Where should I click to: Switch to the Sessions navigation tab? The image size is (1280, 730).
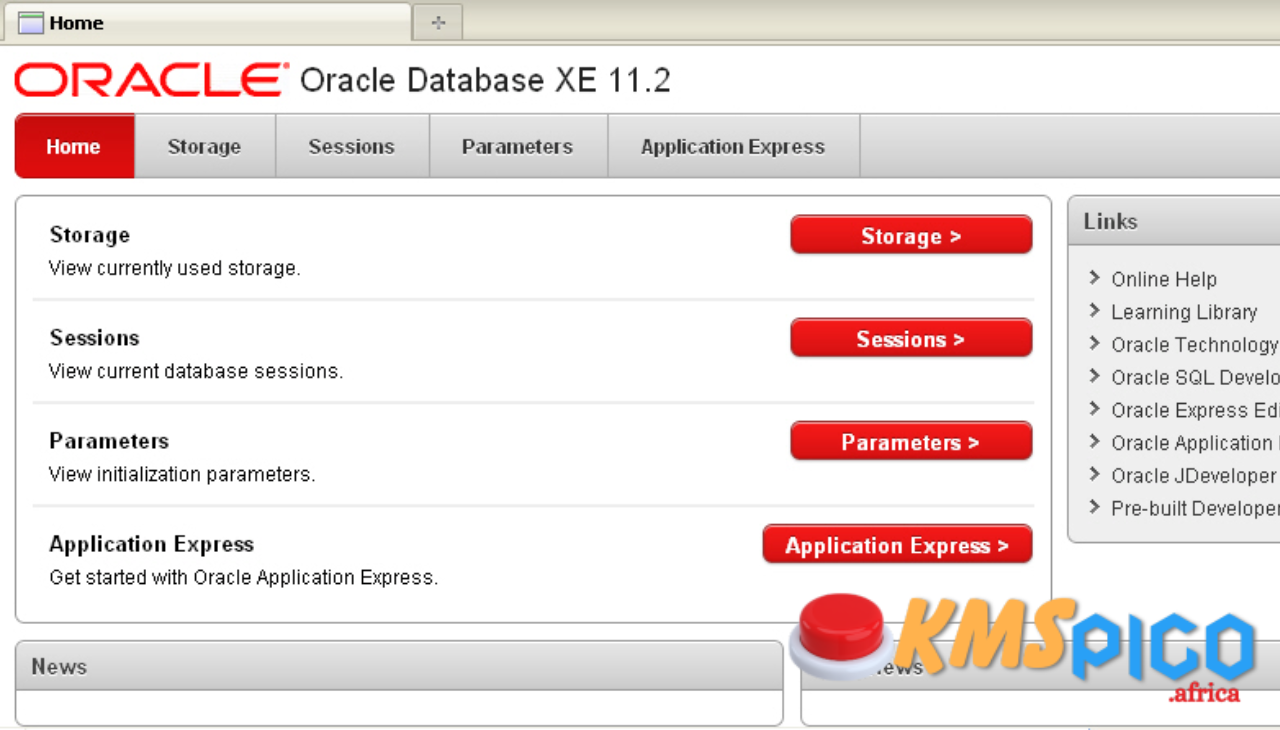click(x=352, y=146)
